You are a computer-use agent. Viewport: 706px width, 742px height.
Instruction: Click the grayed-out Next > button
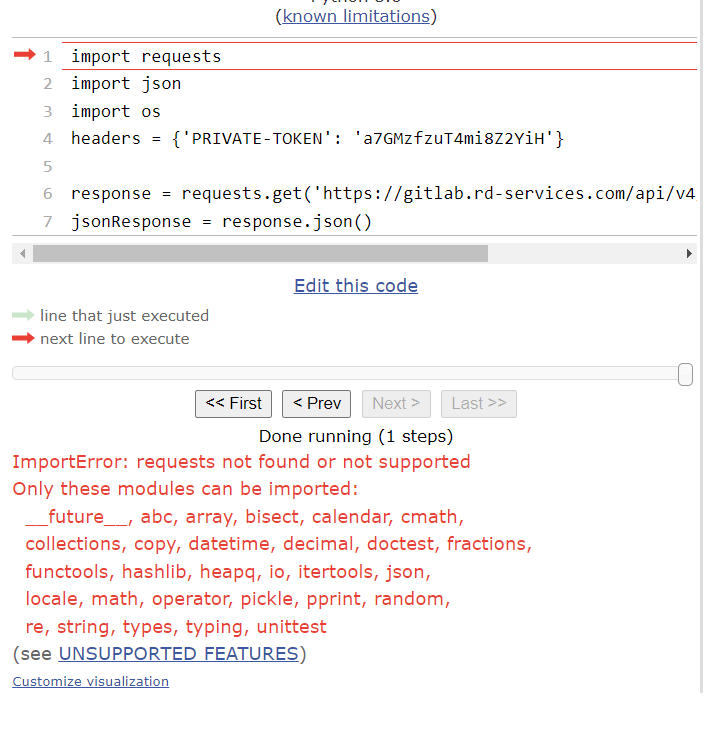click(396, 404)
